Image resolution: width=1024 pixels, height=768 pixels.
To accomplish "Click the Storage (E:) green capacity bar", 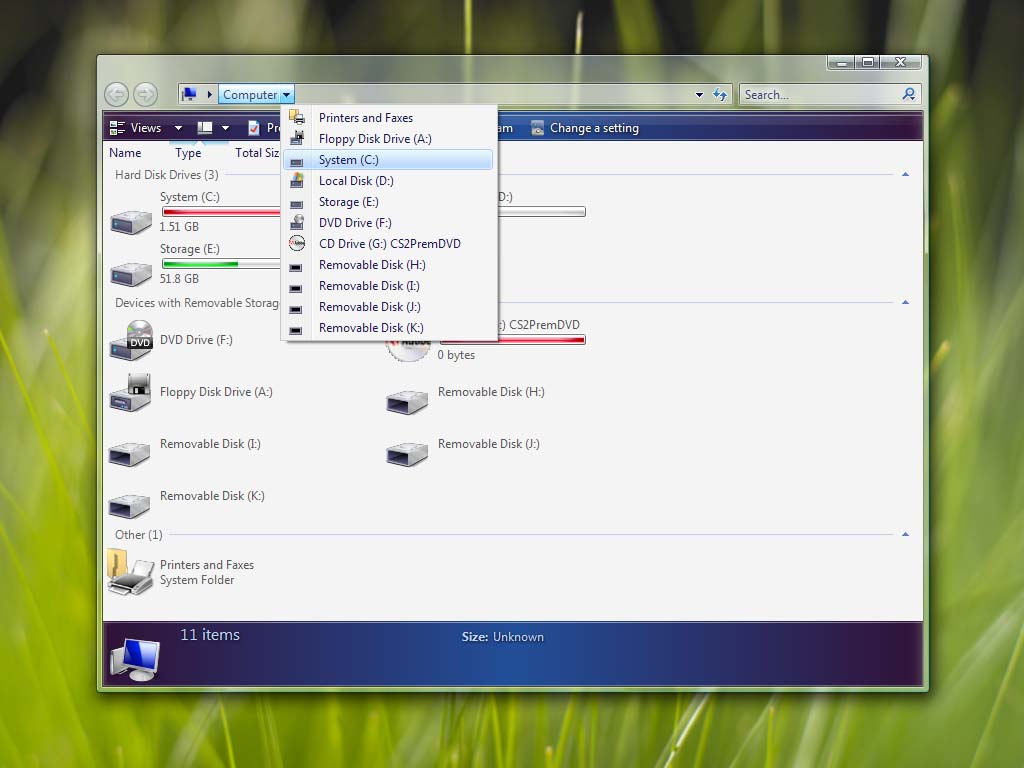I will (221, 264).
